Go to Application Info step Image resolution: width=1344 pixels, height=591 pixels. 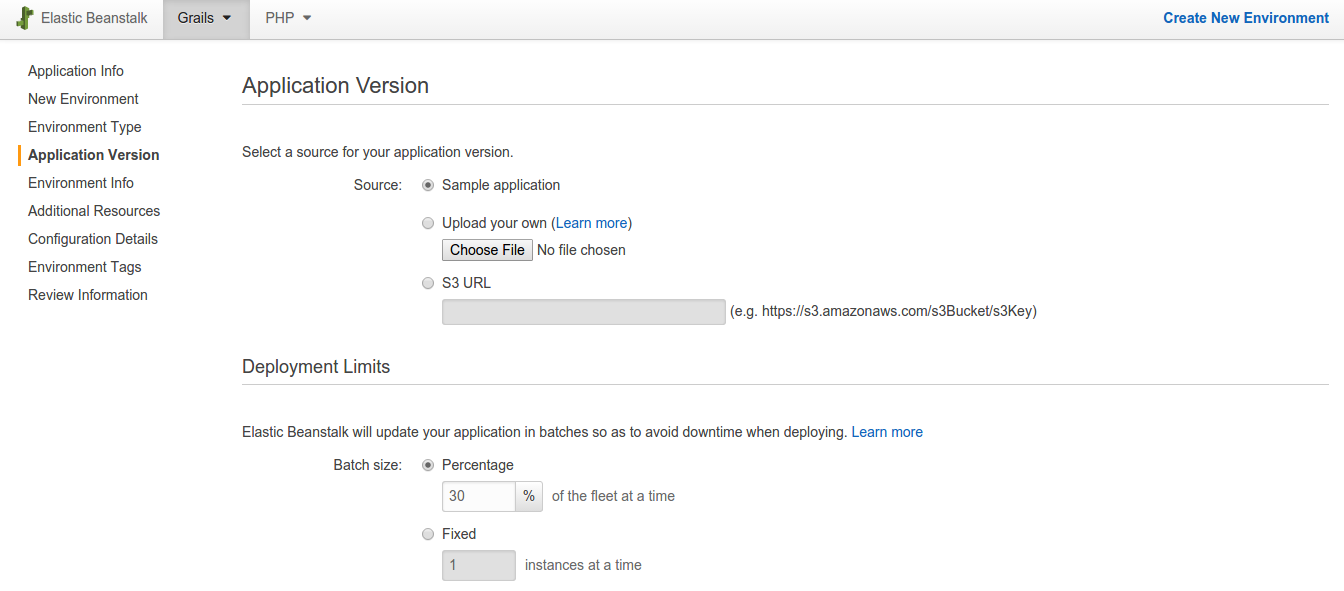[76, 71]
